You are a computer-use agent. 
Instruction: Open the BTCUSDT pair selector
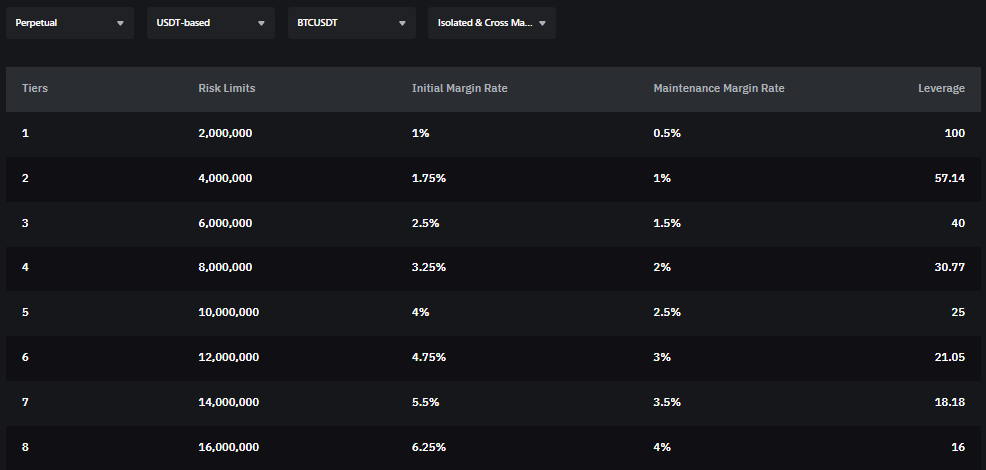(351, 22)
